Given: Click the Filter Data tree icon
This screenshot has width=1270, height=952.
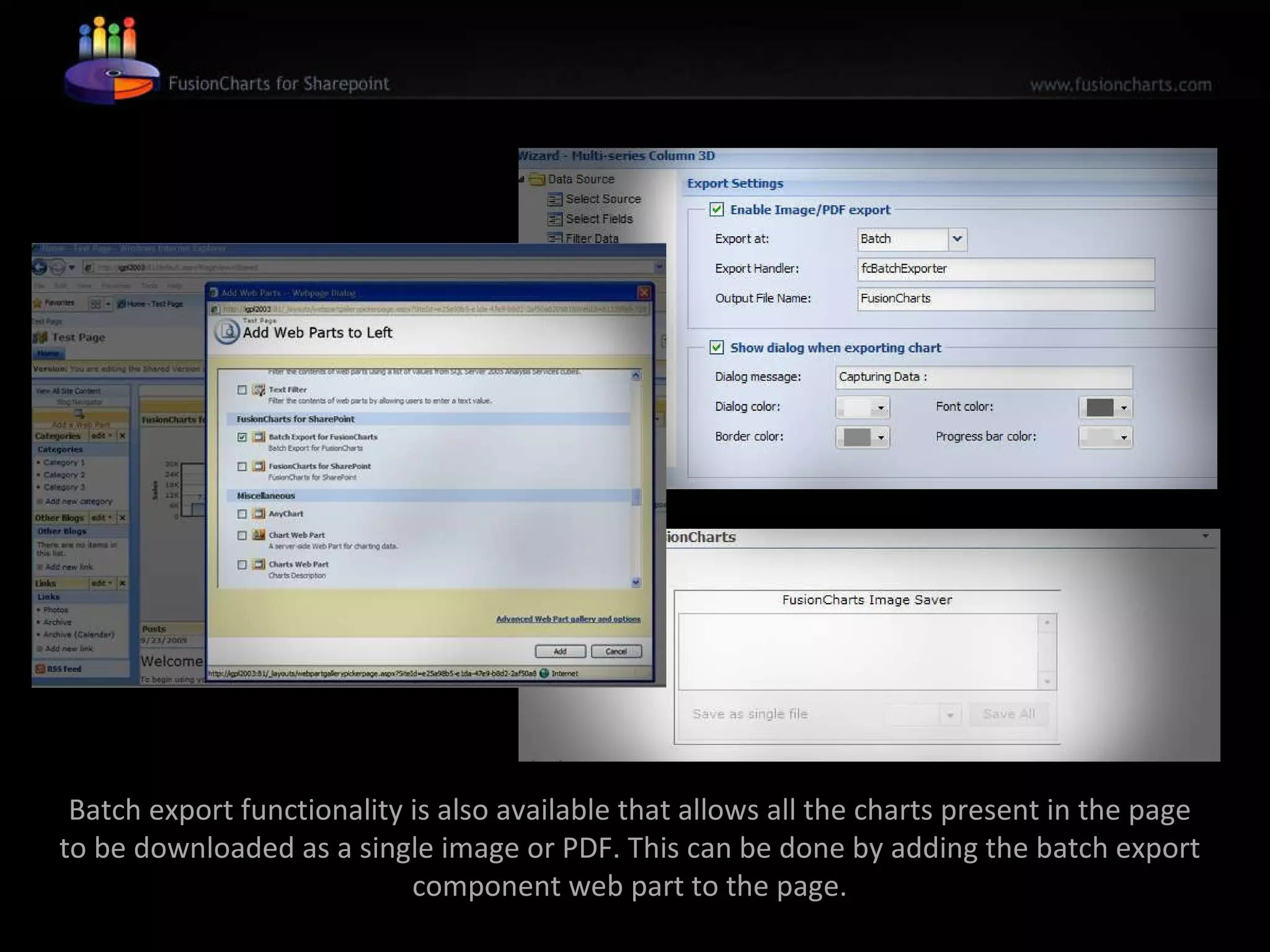Looking at the screenshot, I should (555, 238).
